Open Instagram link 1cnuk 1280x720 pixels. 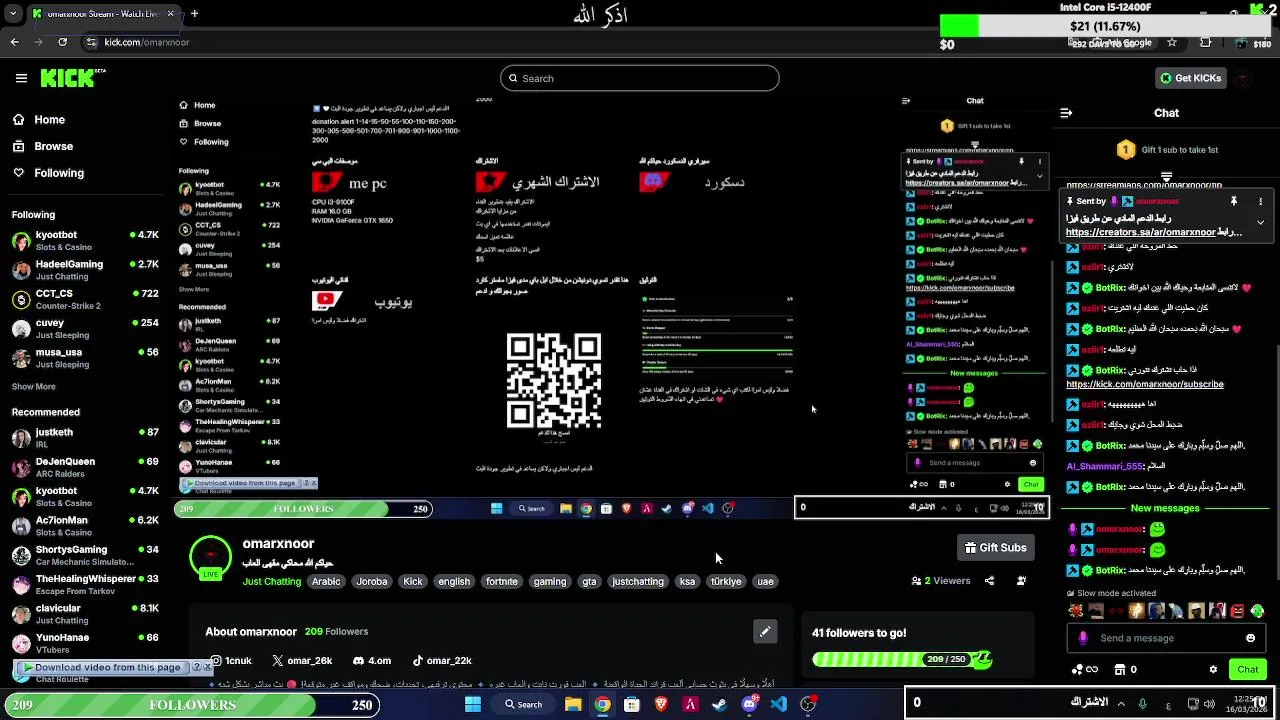(x=230, y=661)
